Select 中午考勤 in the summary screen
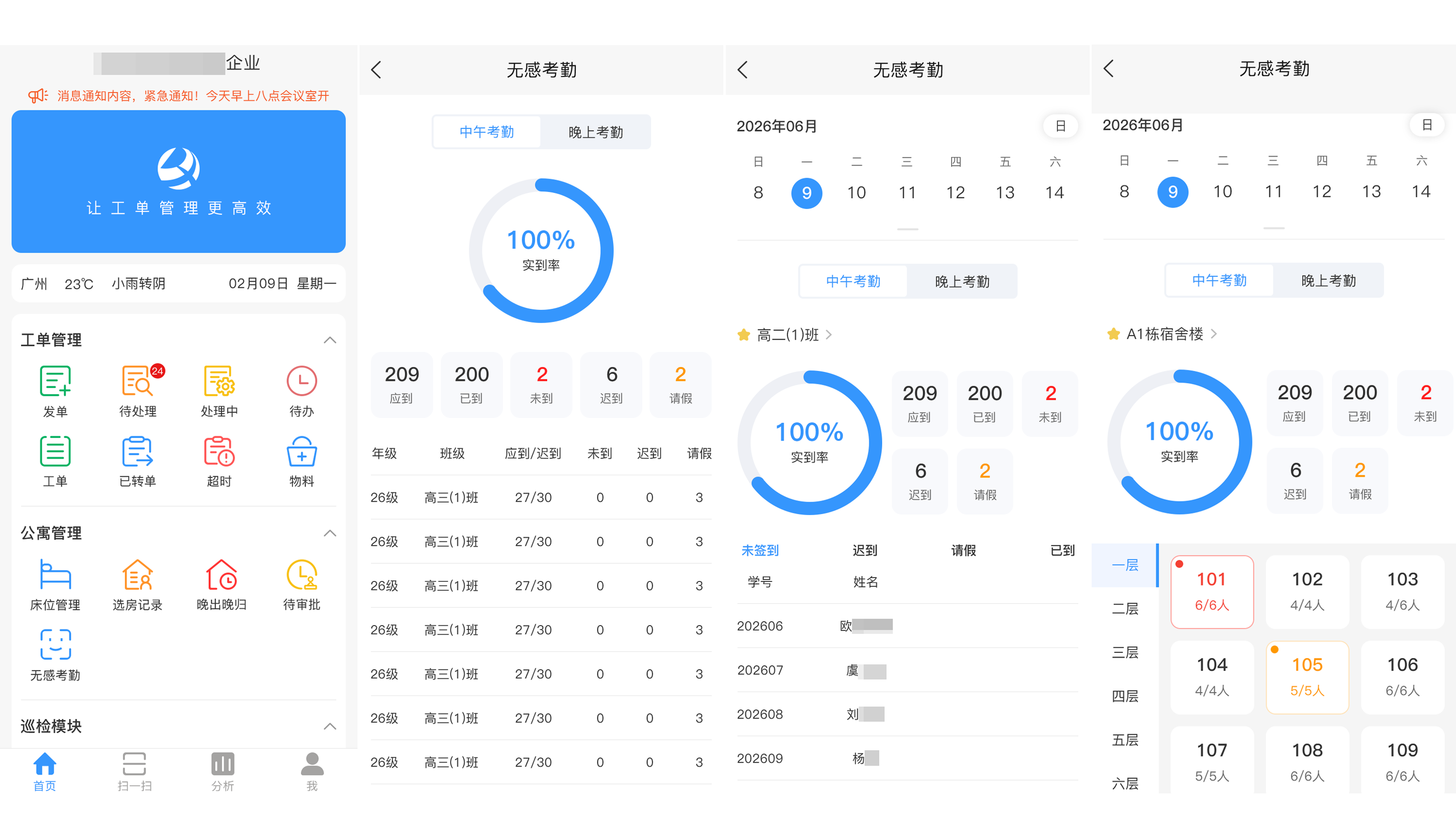Image resolution: width=1456 pixels, height=835 pixels. (x=486, y=132)
